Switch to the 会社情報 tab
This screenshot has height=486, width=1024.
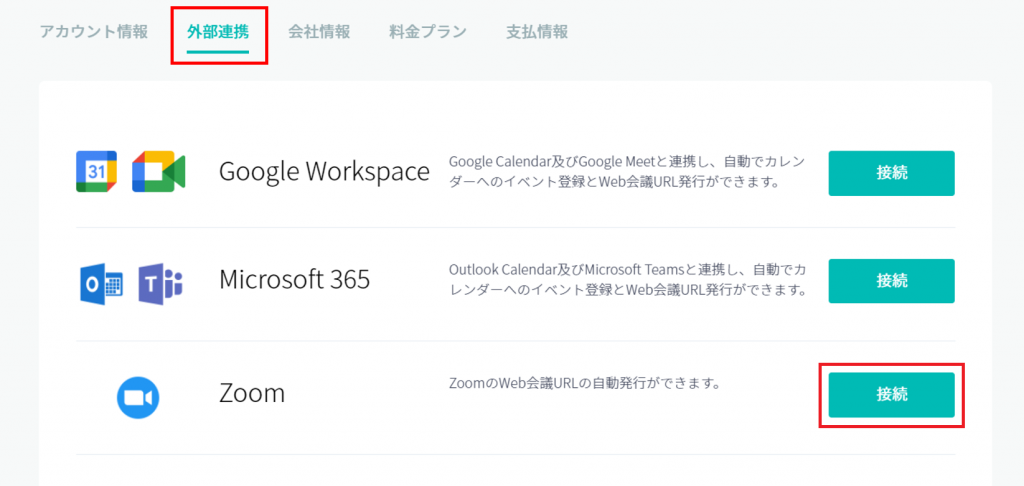click(x=319, y=32)
